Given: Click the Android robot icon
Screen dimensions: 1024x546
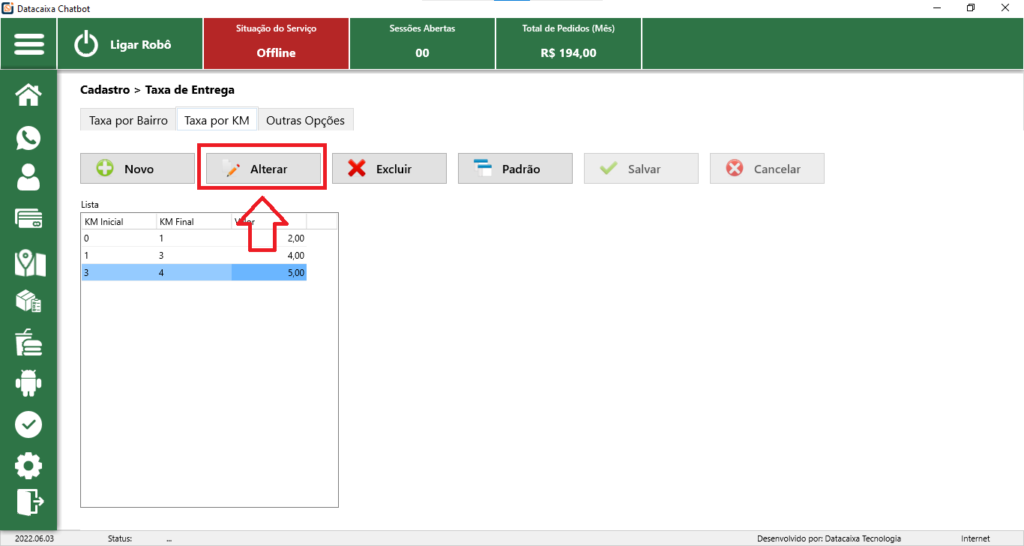Looking at the screenshot, I should point(29,382).
